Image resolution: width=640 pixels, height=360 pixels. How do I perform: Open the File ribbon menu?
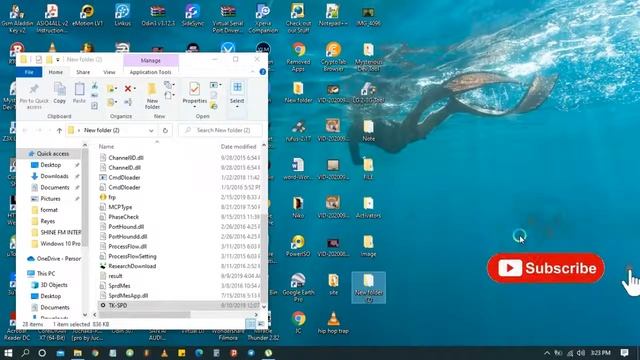29,72
